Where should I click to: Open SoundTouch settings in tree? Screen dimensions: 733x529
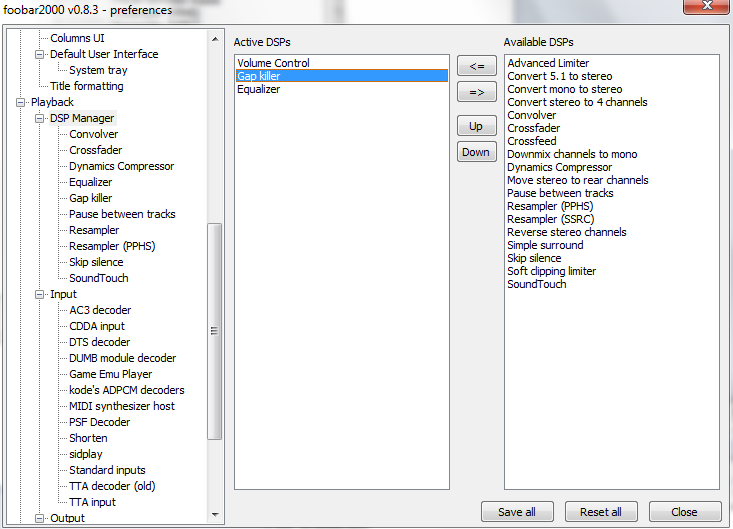(x=99, y=278)
